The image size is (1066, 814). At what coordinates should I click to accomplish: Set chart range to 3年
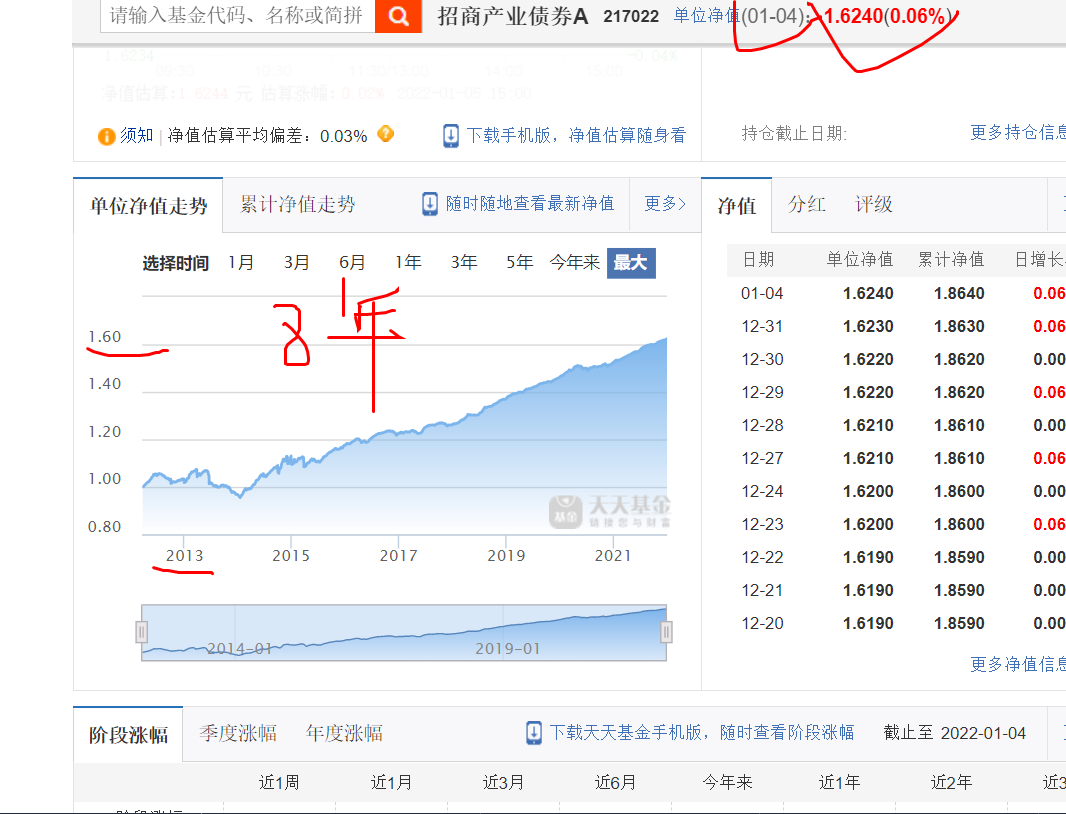(464, 262)
